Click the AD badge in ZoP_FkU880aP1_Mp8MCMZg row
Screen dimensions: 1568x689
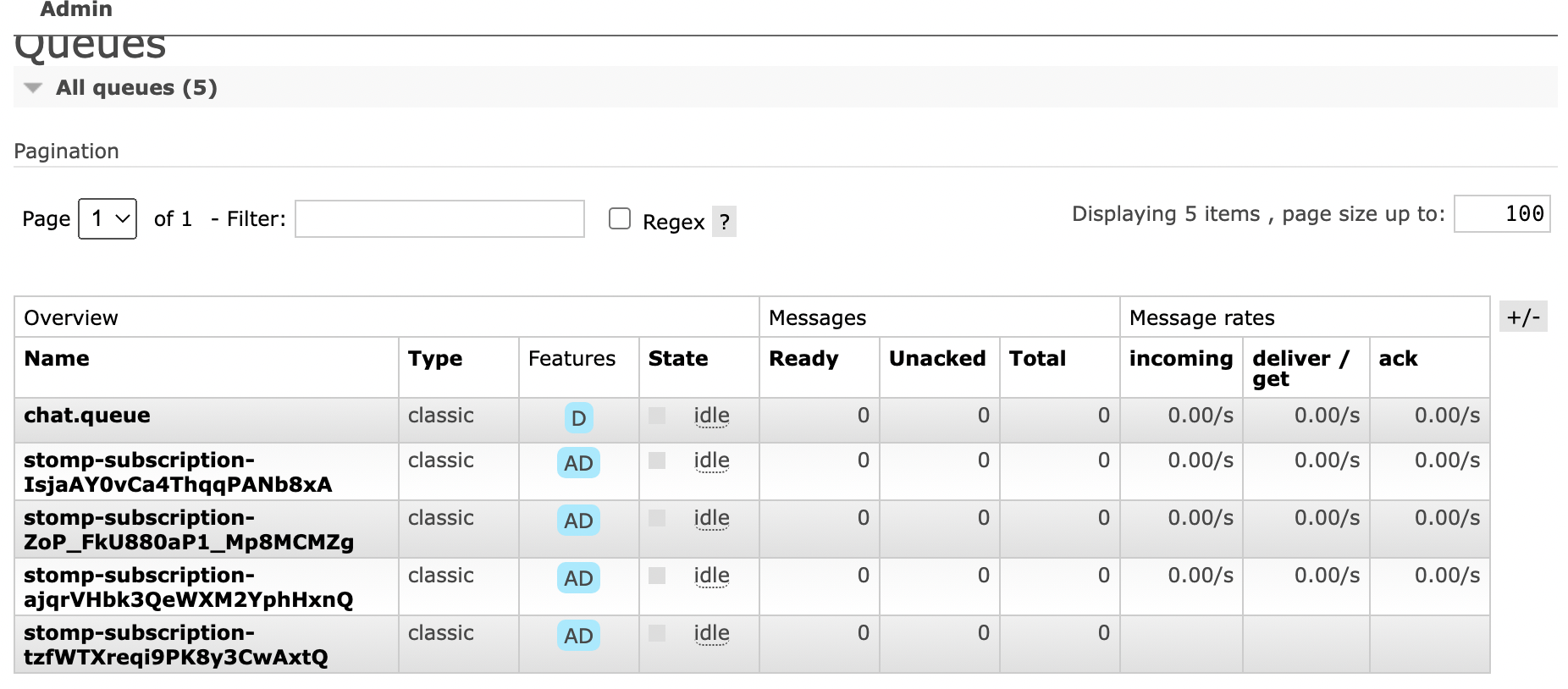[x=579, y=521]
